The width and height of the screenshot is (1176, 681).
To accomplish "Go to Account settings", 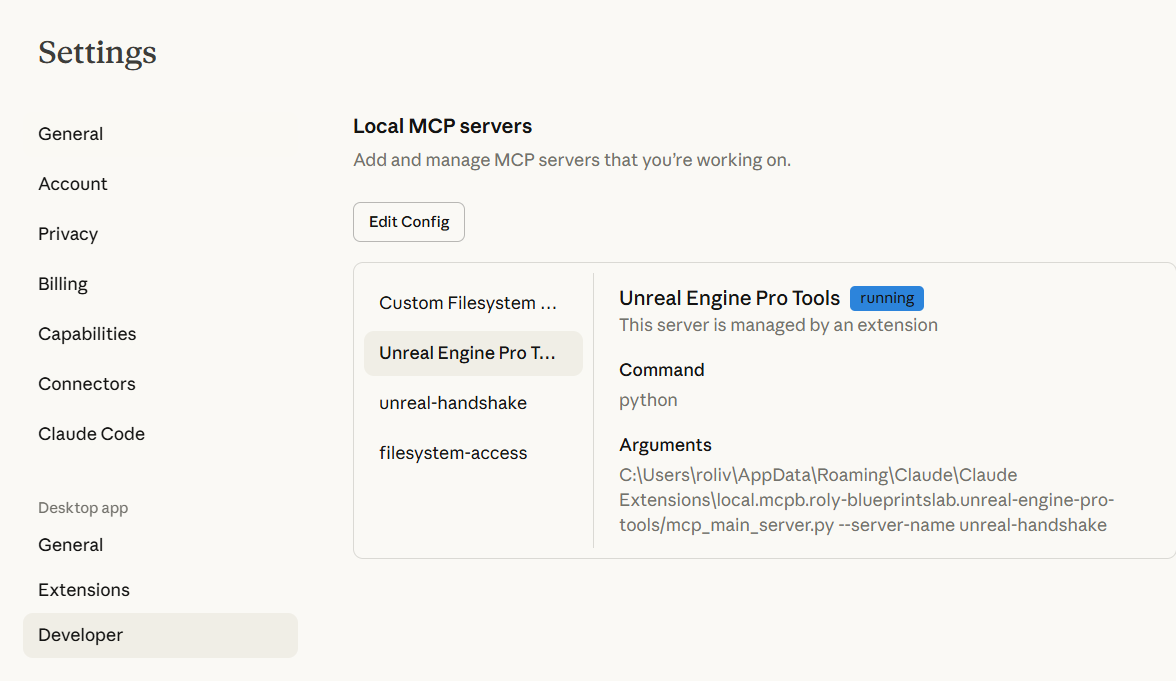I will pos(73,184).
